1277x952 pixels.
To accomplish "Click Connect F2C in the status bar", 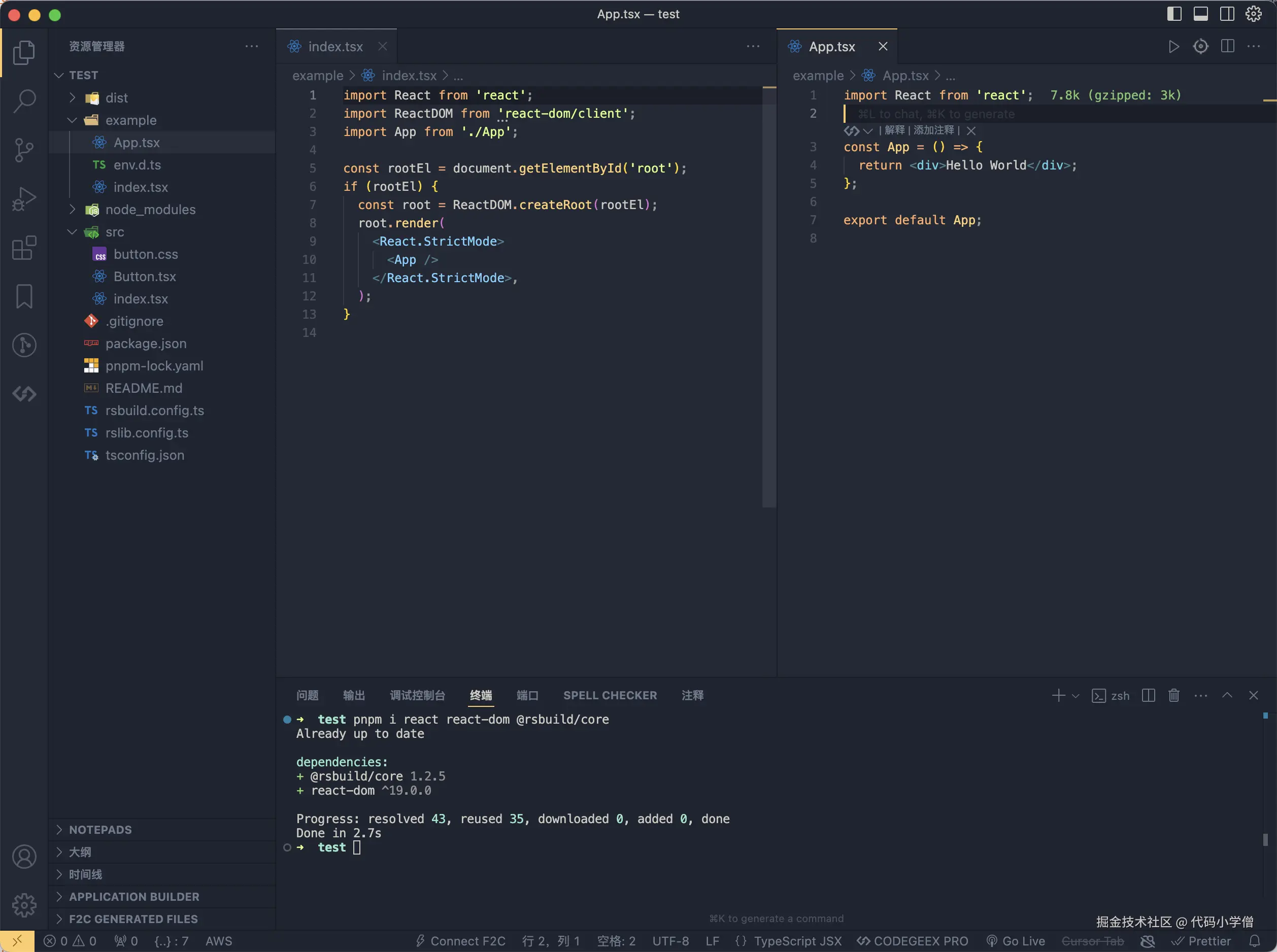I will coord(460,941).
